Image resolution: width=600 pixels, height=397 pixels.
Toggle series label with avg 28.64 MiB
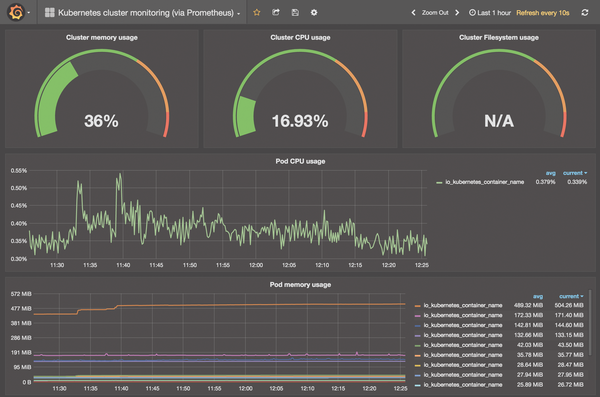(463, 365)
